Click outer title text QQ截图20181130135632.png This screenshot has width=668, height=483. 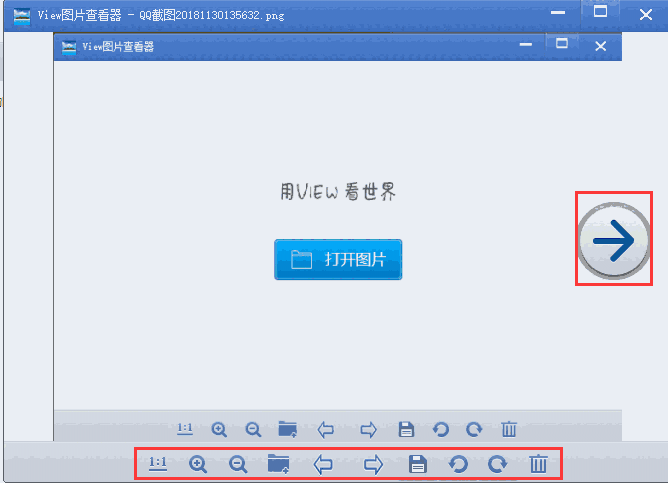212,16
